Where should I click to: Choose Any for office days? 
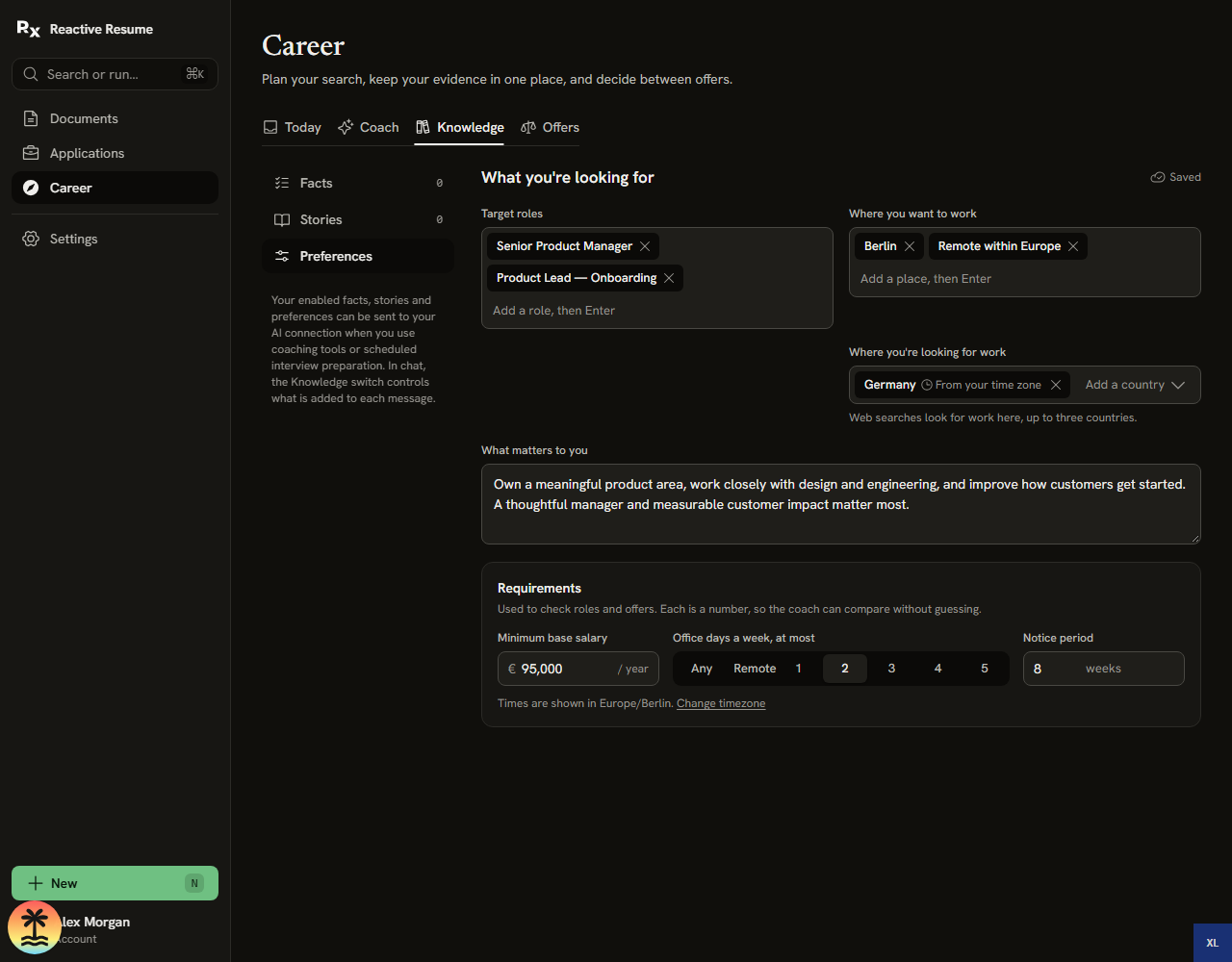(x=702, y=669)
